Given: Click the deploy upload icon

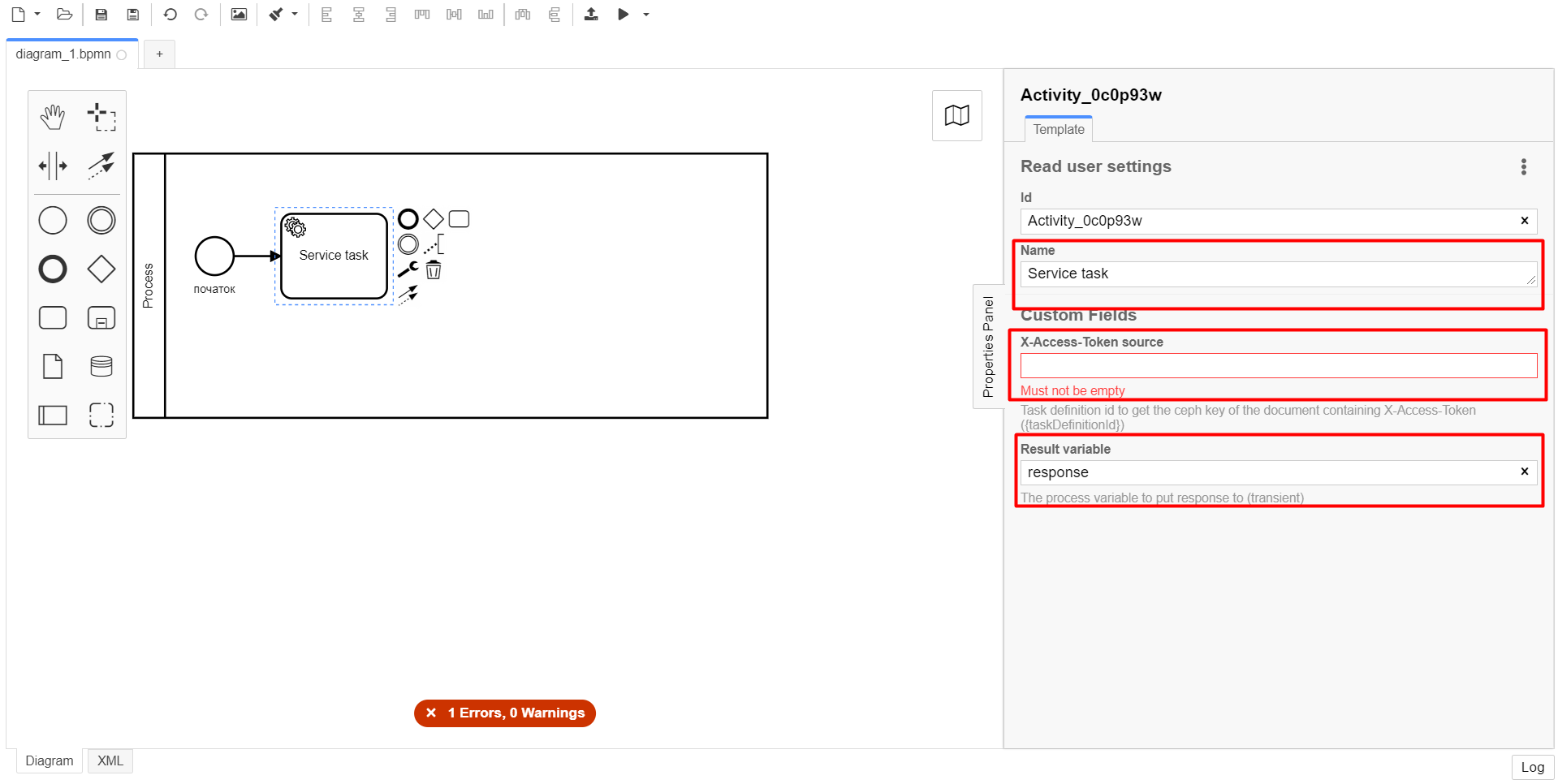Looking at the screenshot, I should click(x=592, y=15).
